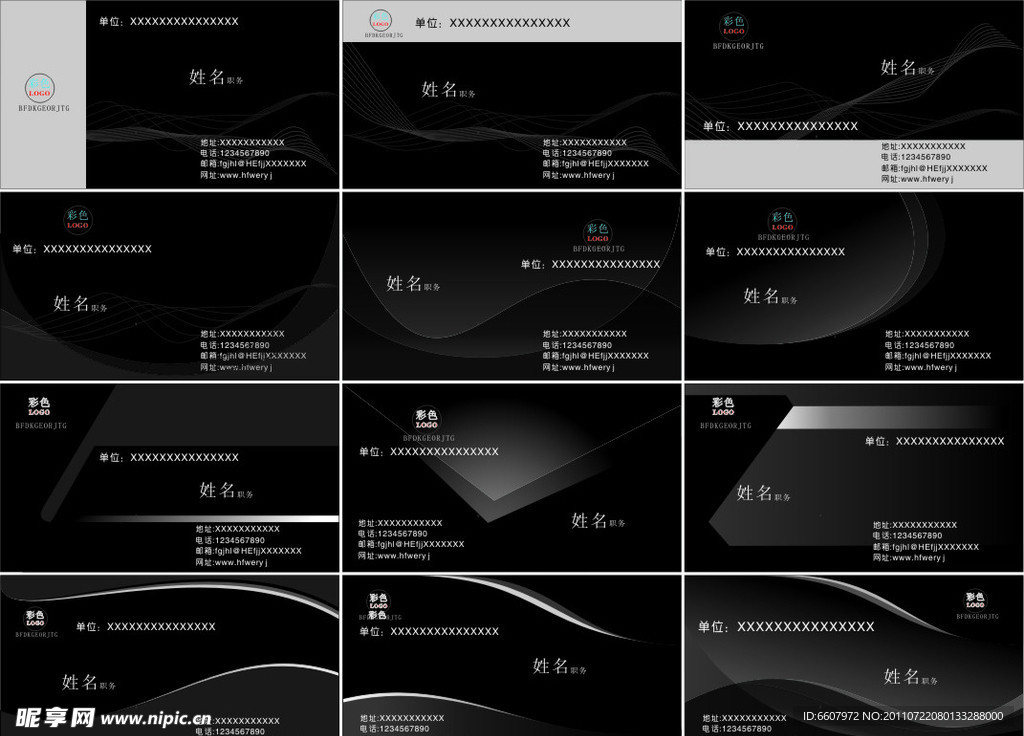Screen dimensions: 1024x736
Task: Select the business card with gray left sidebar
Action: (170, 94)
